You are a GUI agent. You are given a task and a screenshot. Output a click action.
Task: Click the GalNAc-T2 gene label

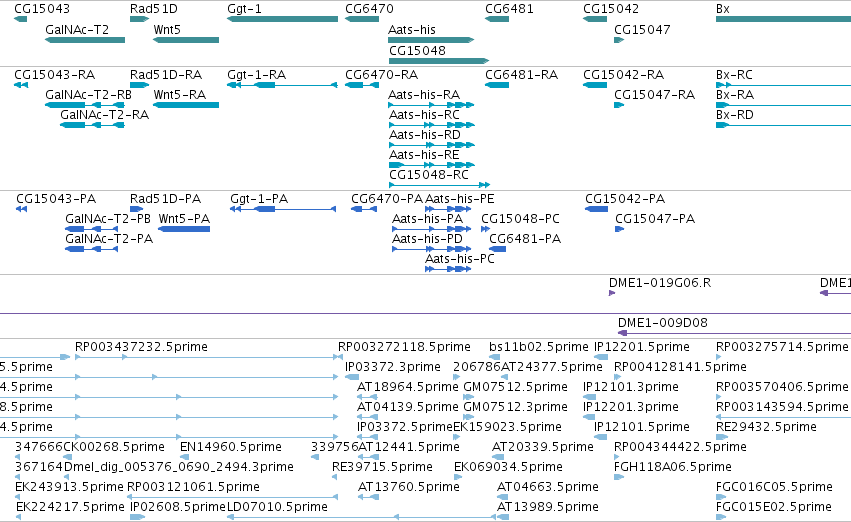click(77, 29)
